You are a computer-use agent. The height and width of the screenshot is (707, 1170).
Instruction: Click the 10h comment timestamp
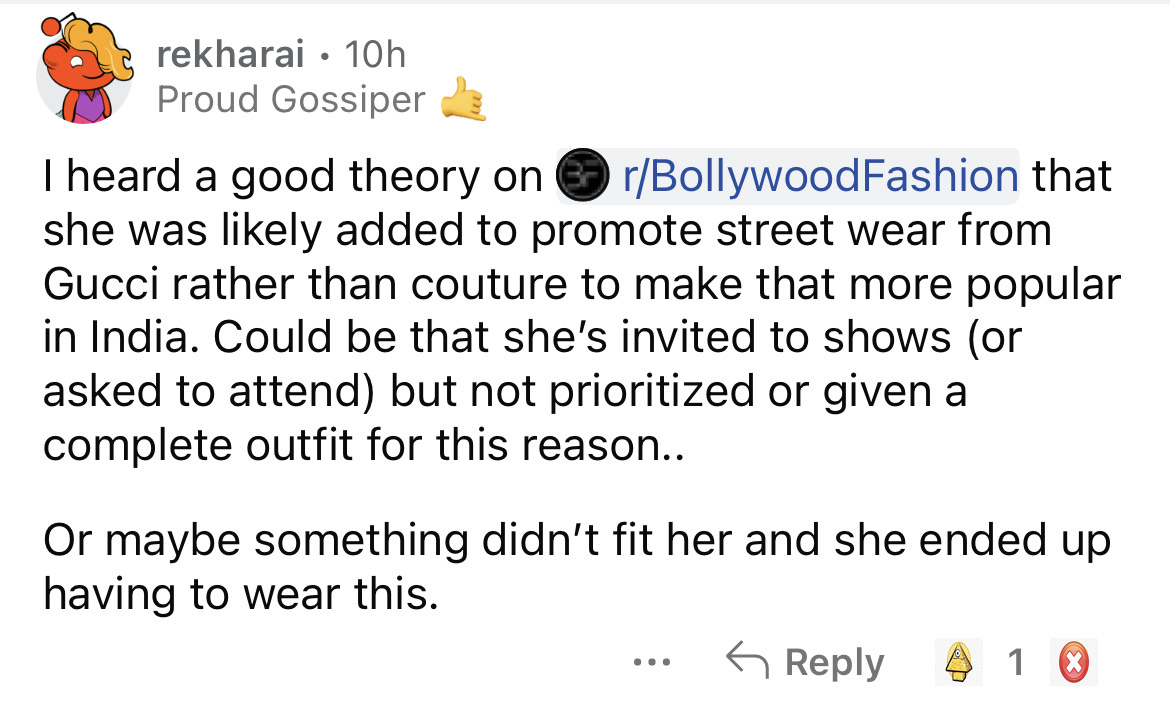pyautogui.click(x=374, y=55)
